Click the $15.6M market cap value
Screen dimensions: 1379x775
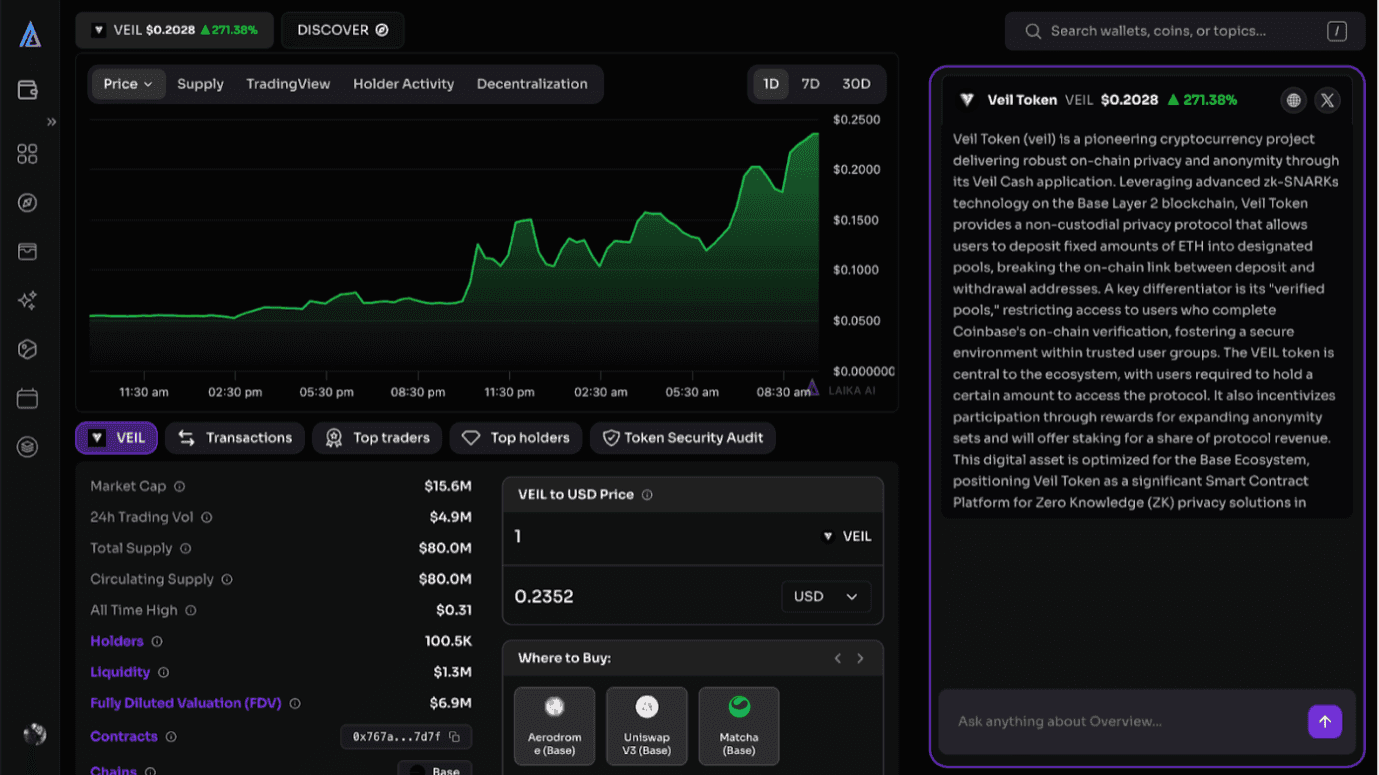[x=448, y=486]
